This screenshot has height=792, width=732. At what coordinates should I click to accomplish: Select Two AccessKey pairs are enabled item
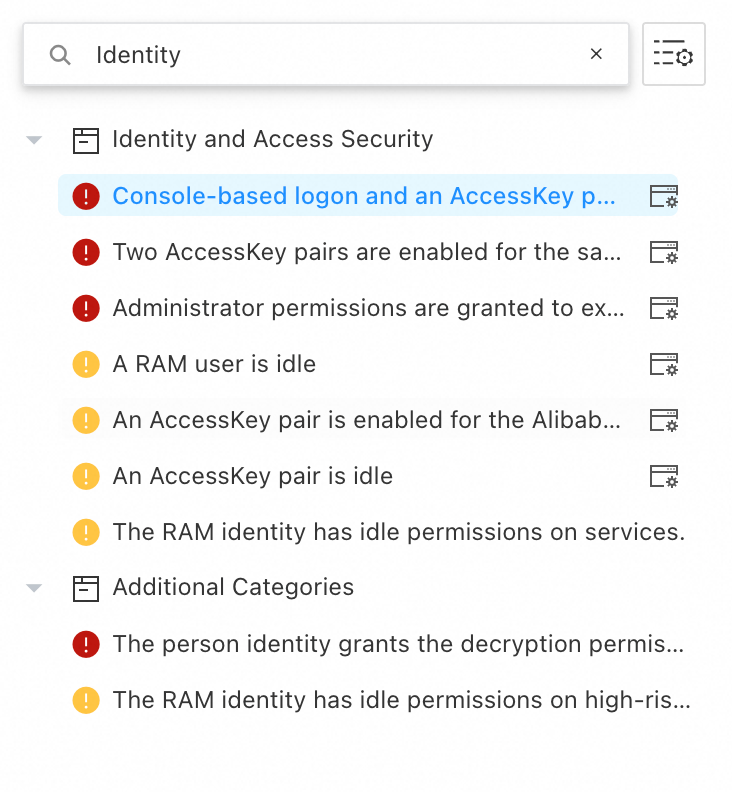366,252
